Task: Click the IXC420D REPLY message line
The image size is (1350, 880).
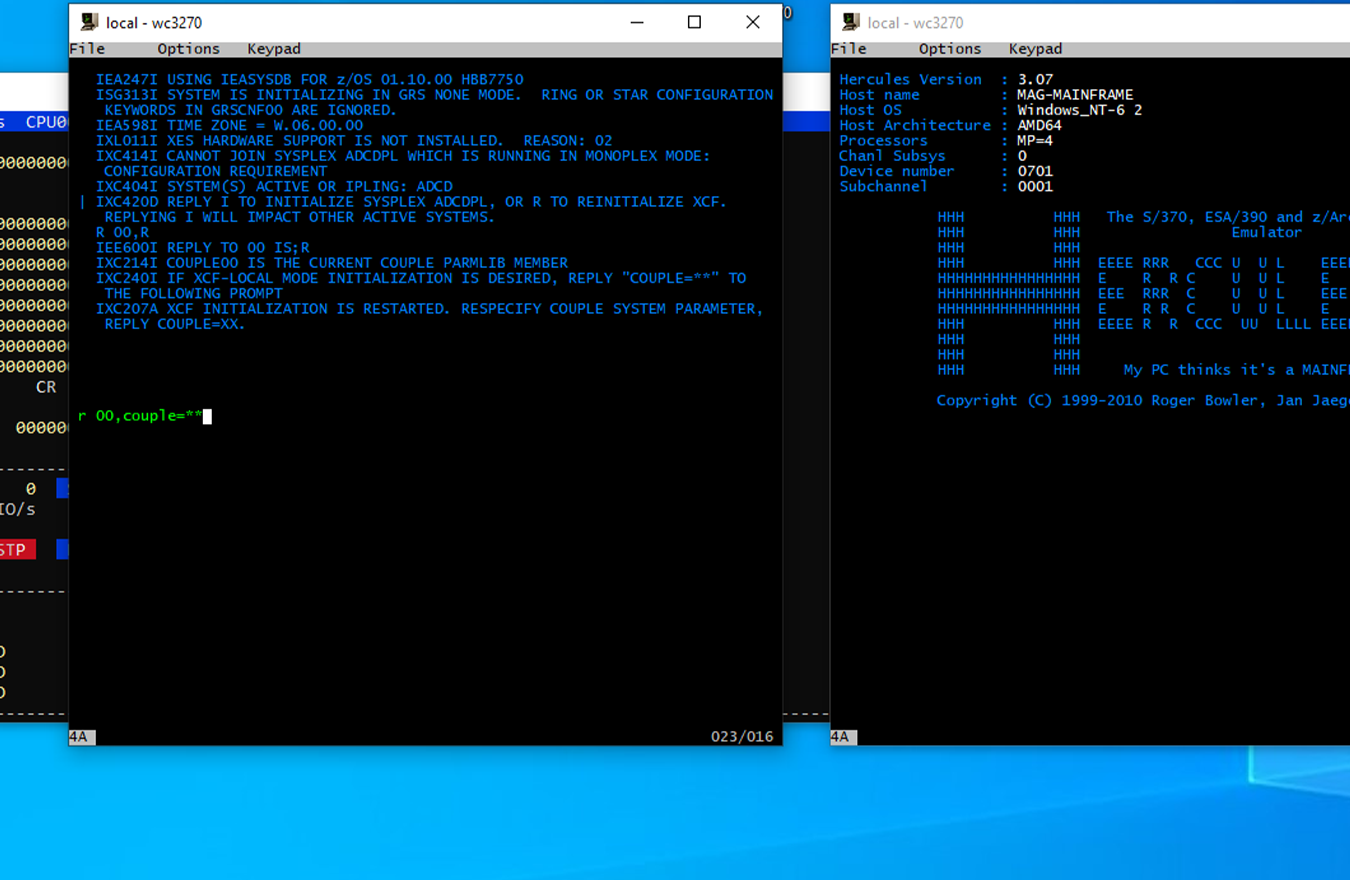Action: [x=410, y=202]
